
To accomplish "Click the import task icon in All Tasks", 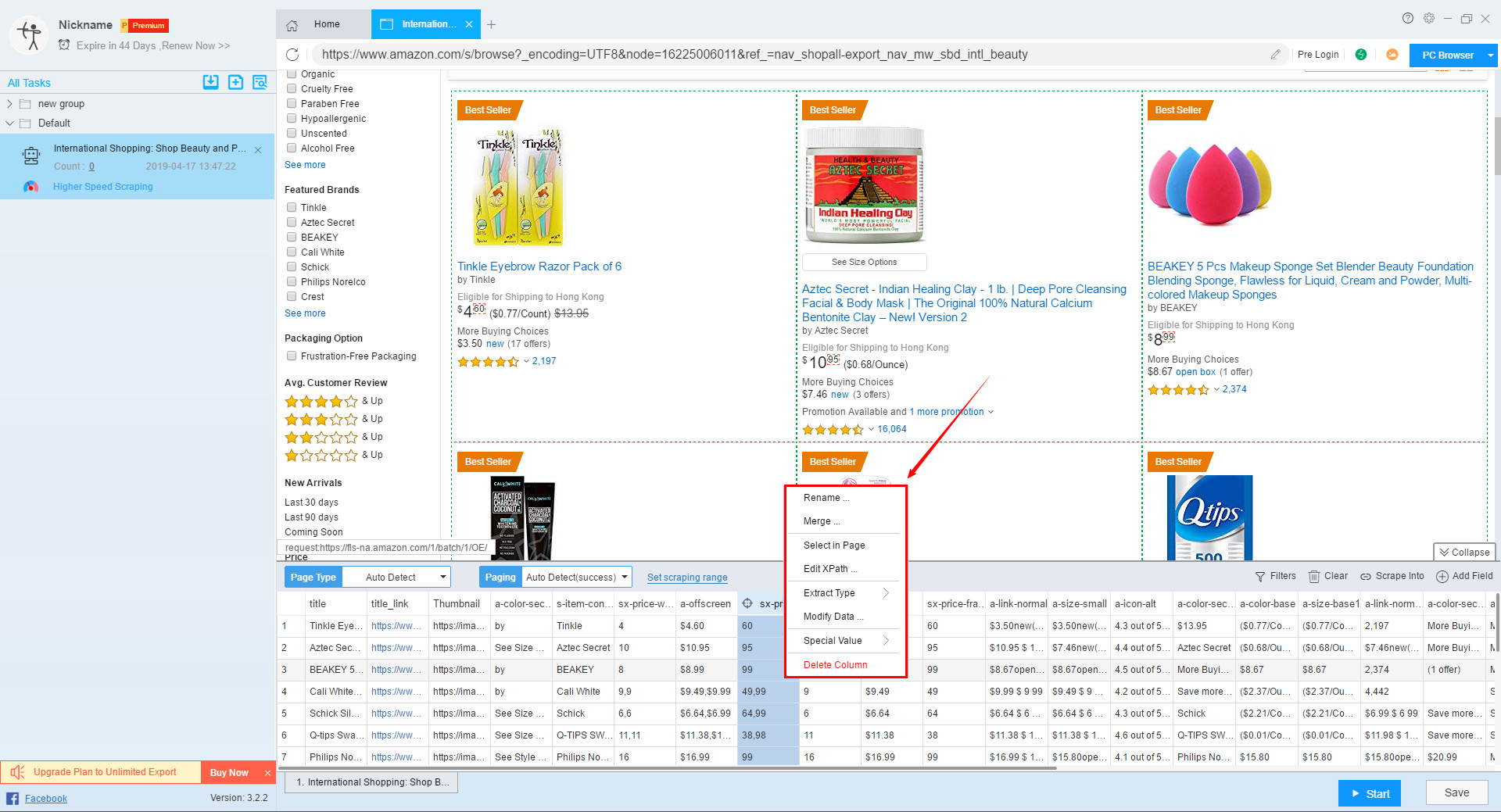I will [210, 82].
